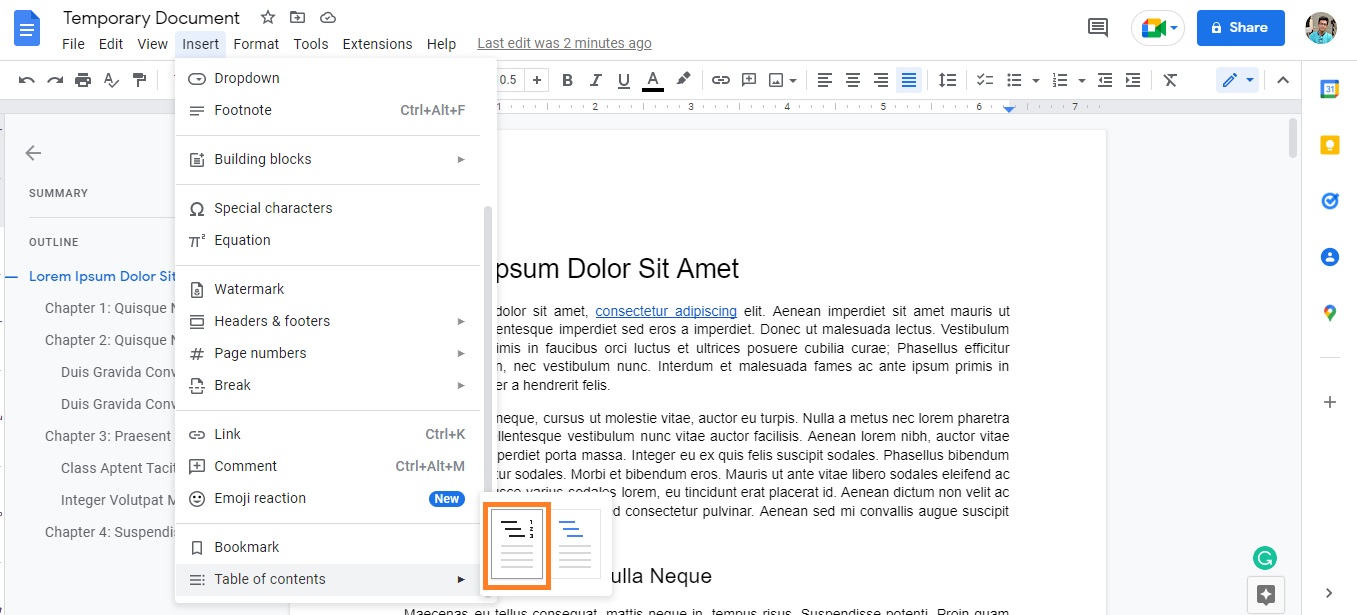This screenshot has height=615, width=1357.
Task: Open Google Keep from the side panel
Action: (x=1329, y=144)
